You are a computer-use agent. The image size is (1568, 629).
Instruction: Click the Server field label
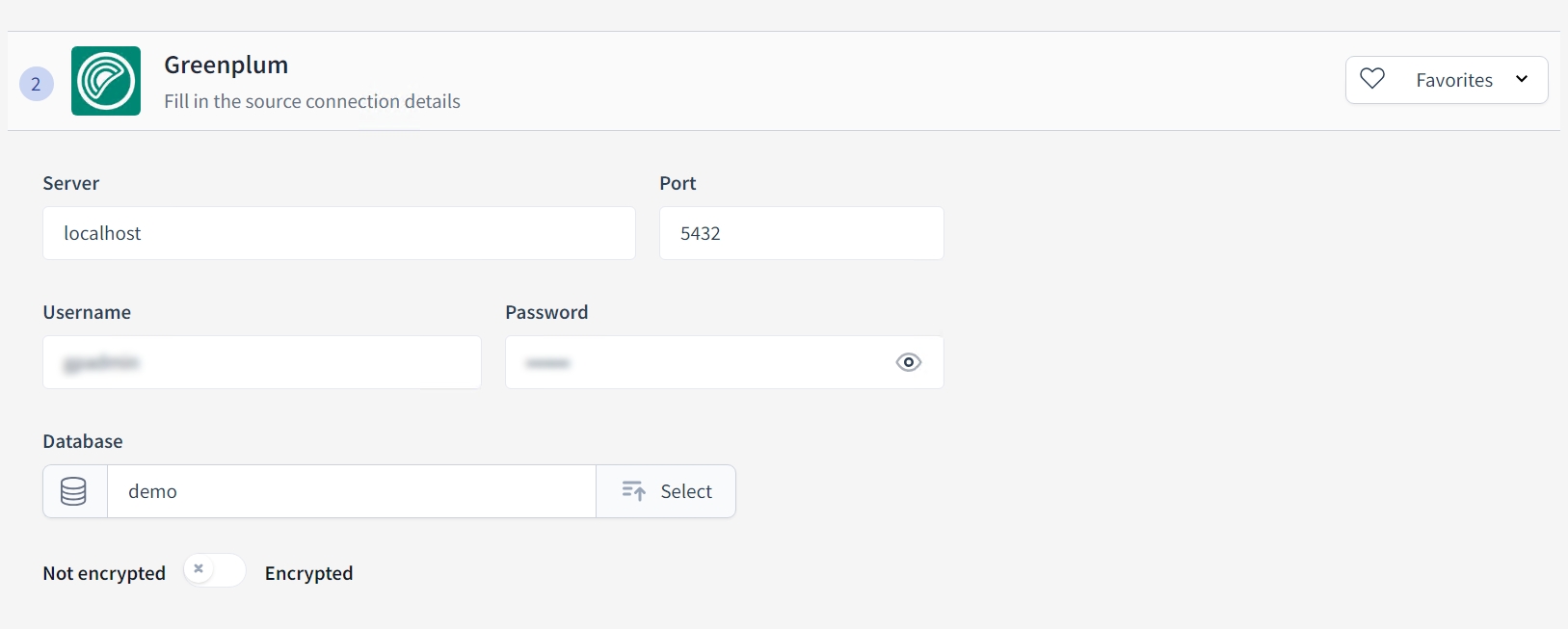point(71,183)
